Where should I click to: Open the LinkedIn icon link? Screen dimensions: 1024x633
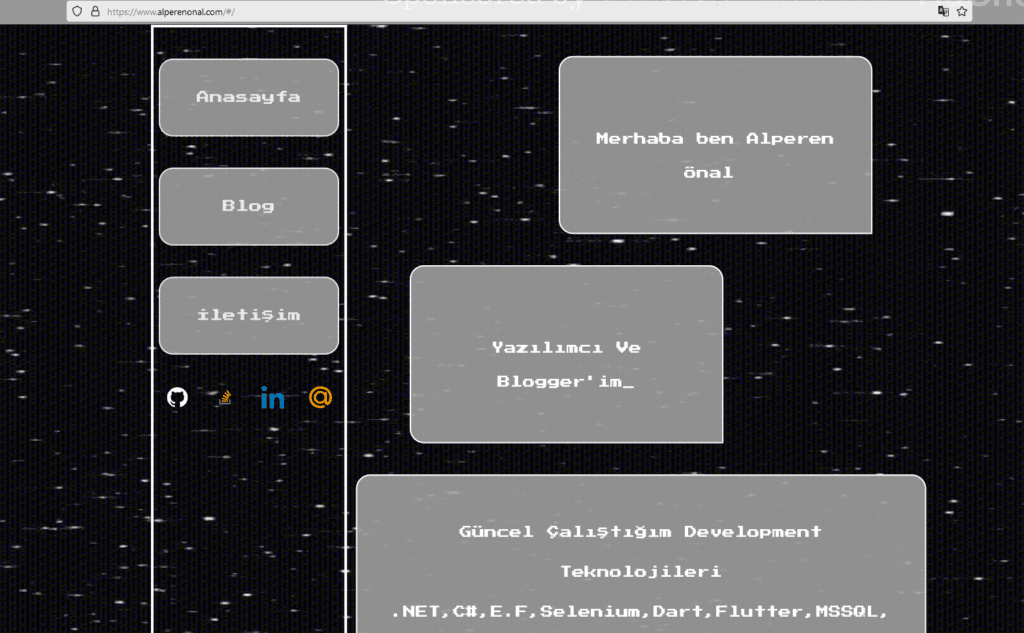[x=272, y=397]
